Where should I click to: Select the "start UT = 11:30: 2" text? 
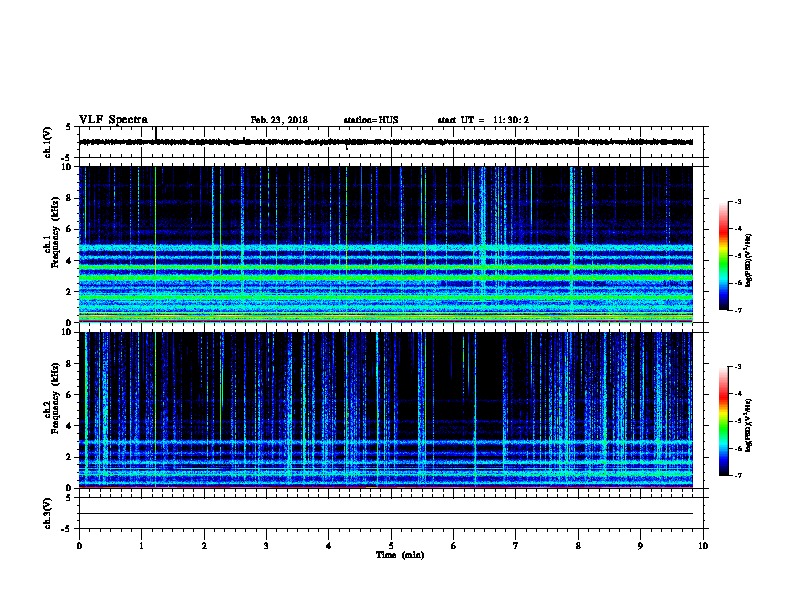(483, 120)
